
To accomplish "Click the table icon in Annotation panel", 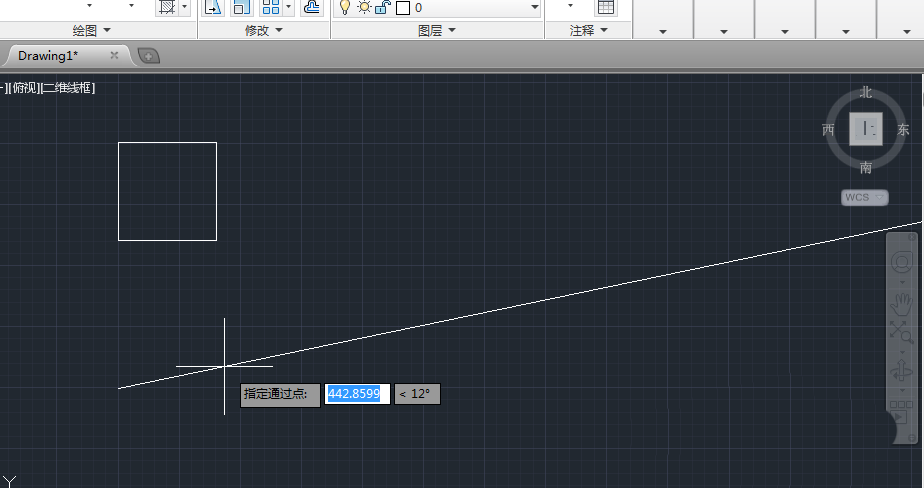I will (606, 7).
